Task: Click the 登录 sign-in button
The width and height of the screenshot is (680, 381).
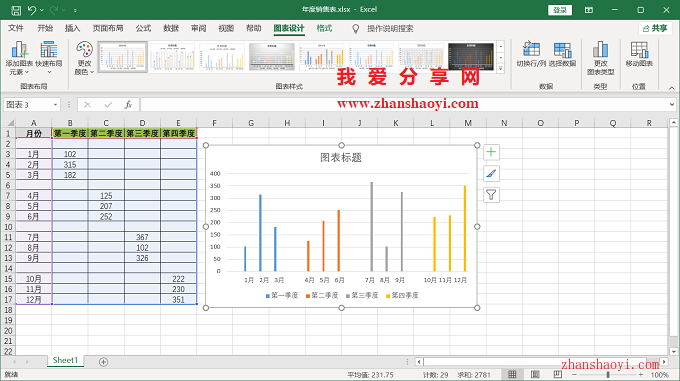Action: pyautogui.click(x=560, y=10)
